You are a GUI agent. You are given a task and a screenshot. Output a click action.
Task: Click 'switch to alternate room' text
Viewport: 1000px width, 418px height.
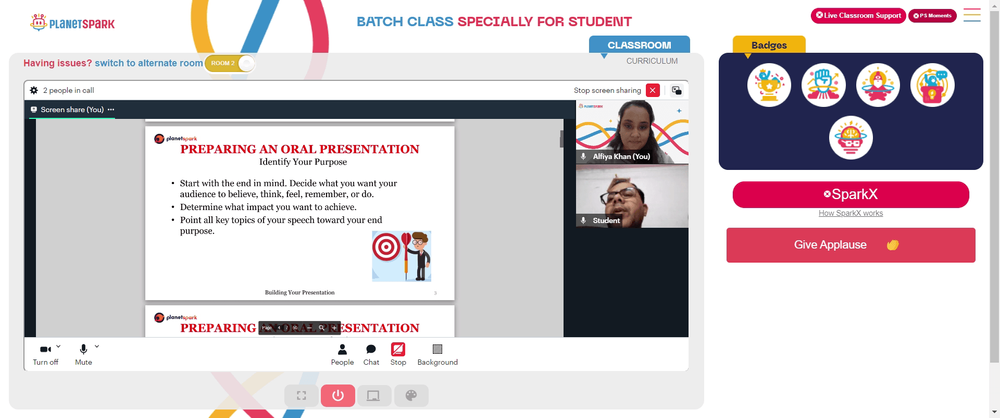pos(149,63)
